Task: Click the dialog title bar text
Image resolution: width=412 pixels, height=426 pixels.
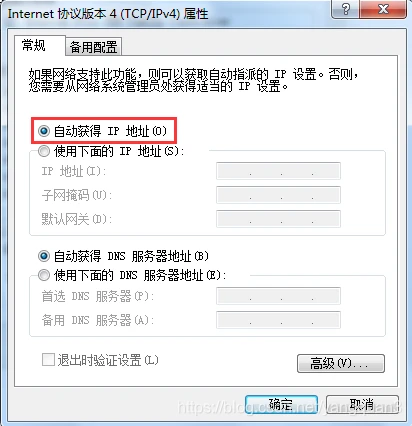Action: 108,14
